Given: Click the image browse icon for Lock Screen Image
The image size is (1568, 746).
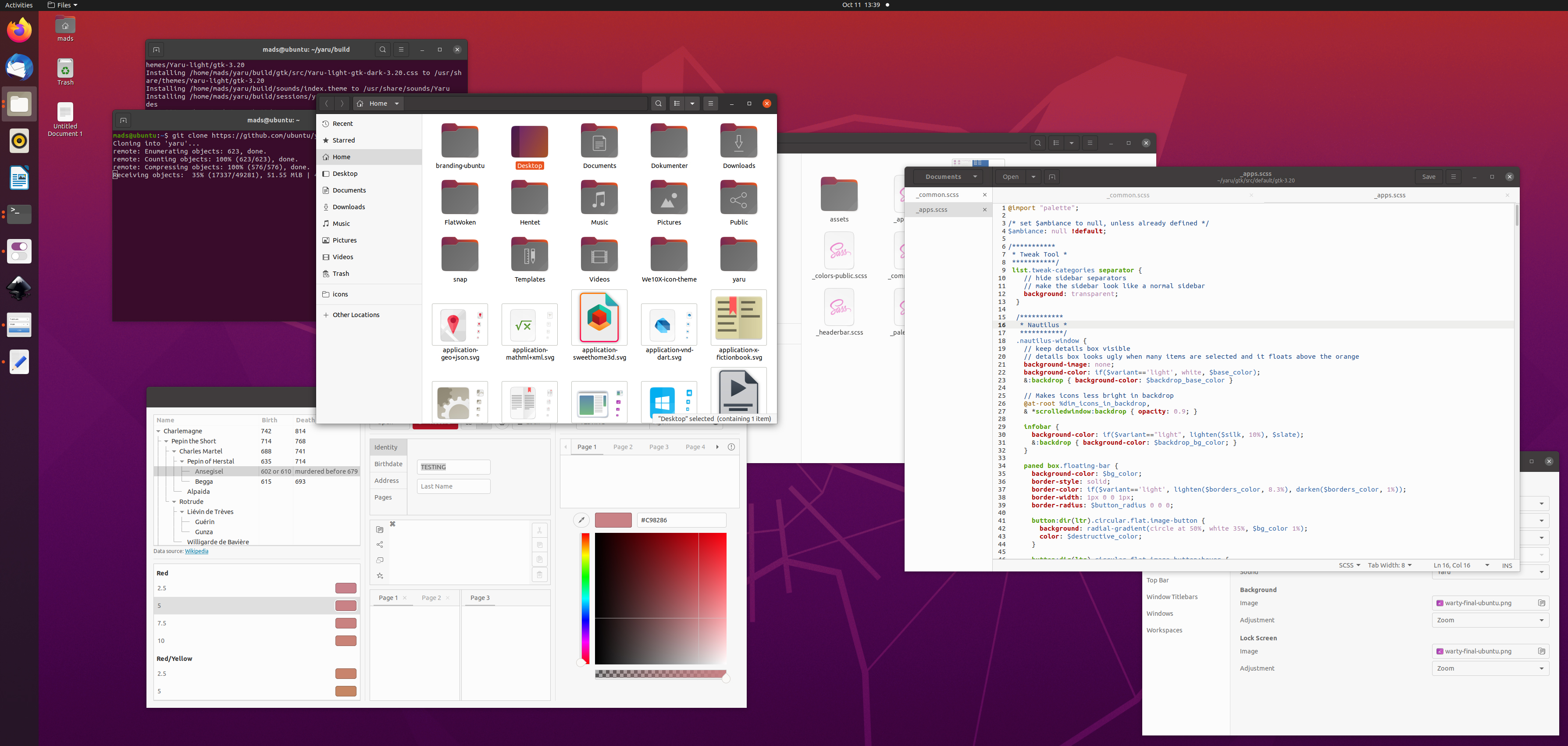Looking at the screenshot, I should (1541, 652).
